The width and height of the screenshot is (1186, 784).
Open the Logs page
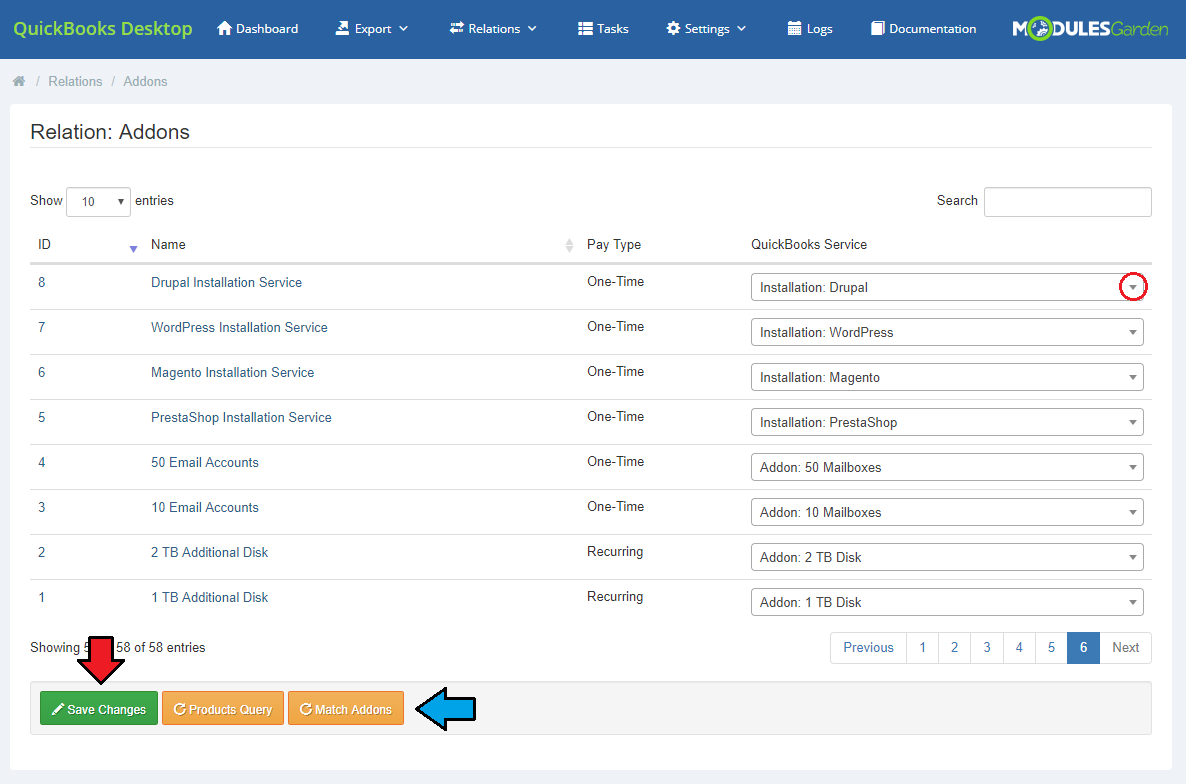[x=809, y=29]
